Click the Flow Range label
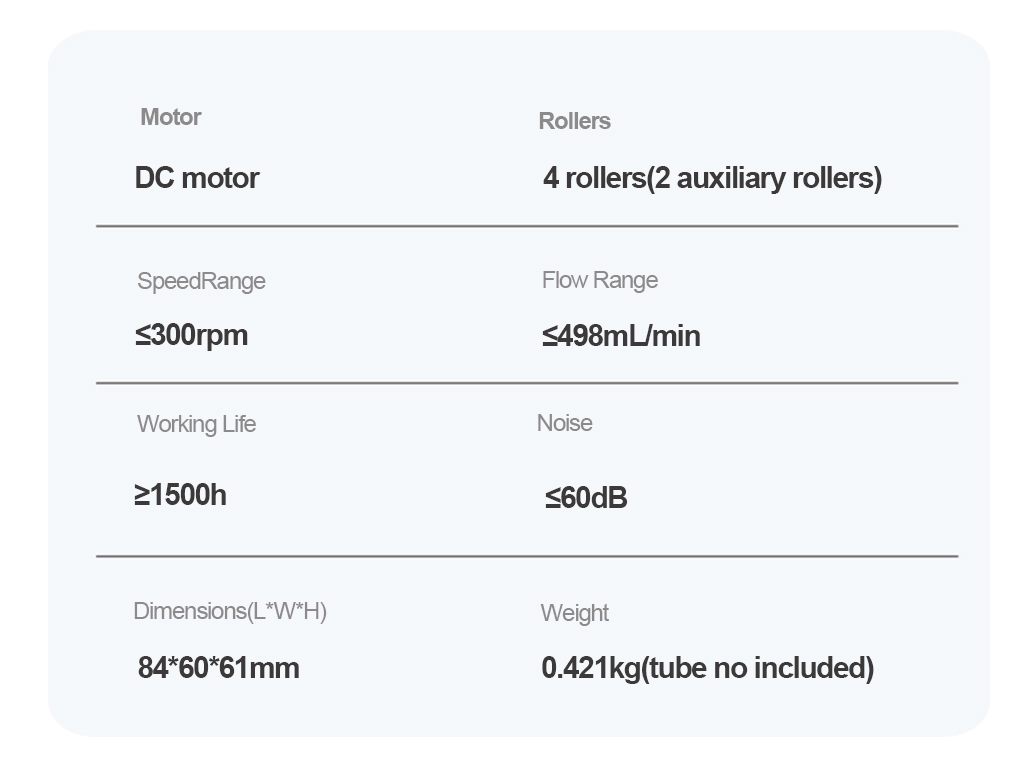 600,280
